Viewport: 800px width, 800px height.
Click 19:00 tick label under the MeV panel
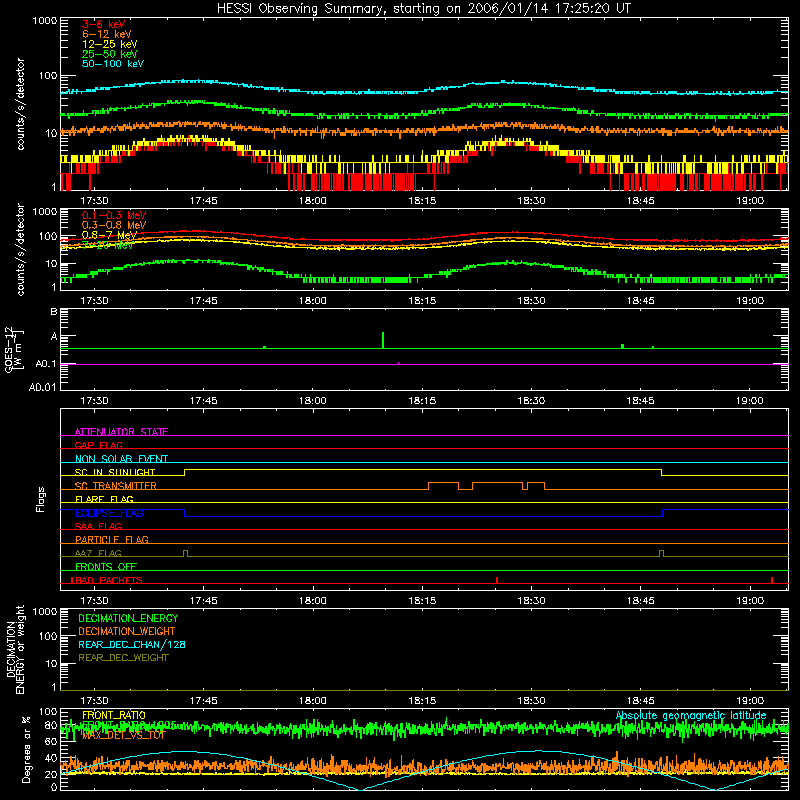click(750, 301)
